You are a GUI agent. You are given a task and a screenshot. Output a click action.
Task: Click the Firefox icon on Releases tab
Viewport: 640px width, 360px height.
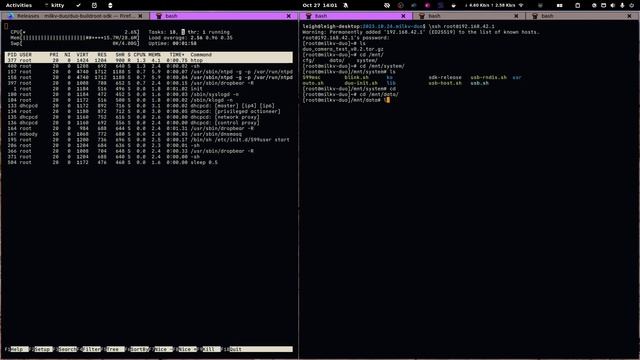pyautogui.click(x=11, y=16)
